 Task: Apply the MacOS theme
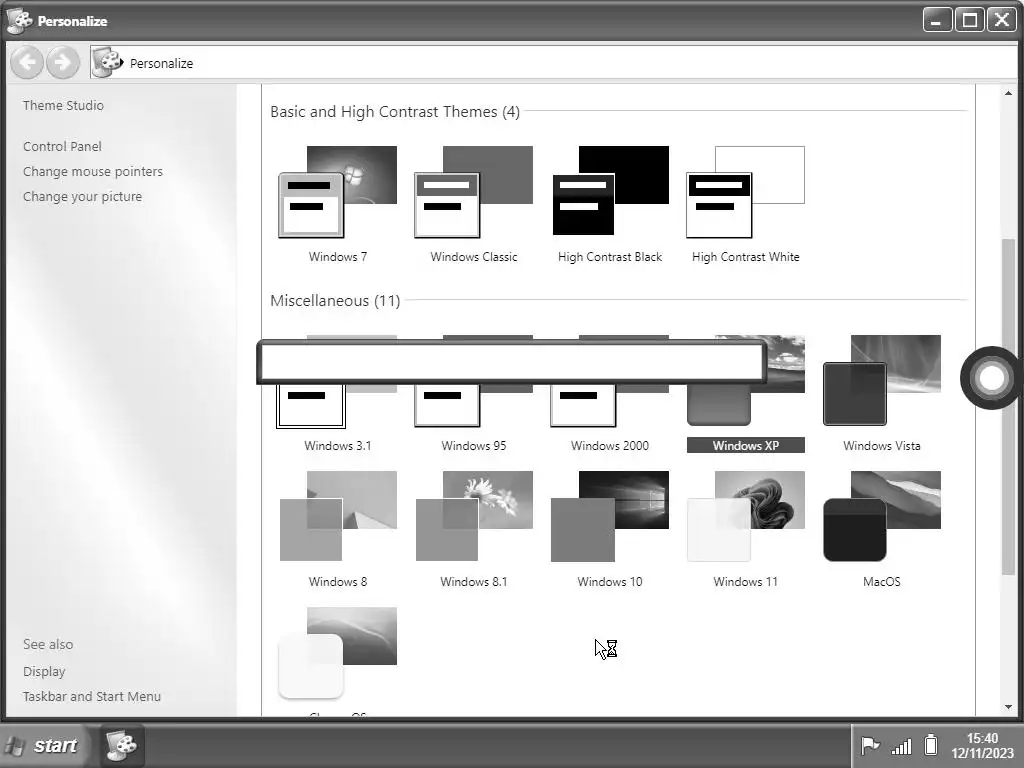882,516
